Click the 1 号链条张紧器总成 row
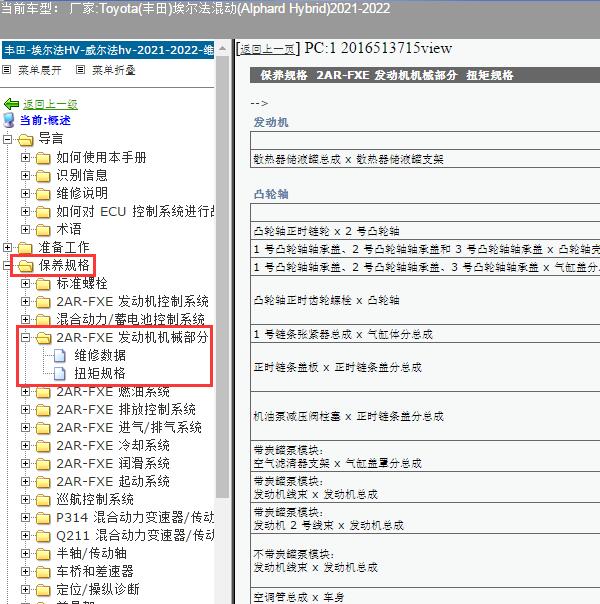Screen dimensions: 600x604 click(x=425, y=334)
